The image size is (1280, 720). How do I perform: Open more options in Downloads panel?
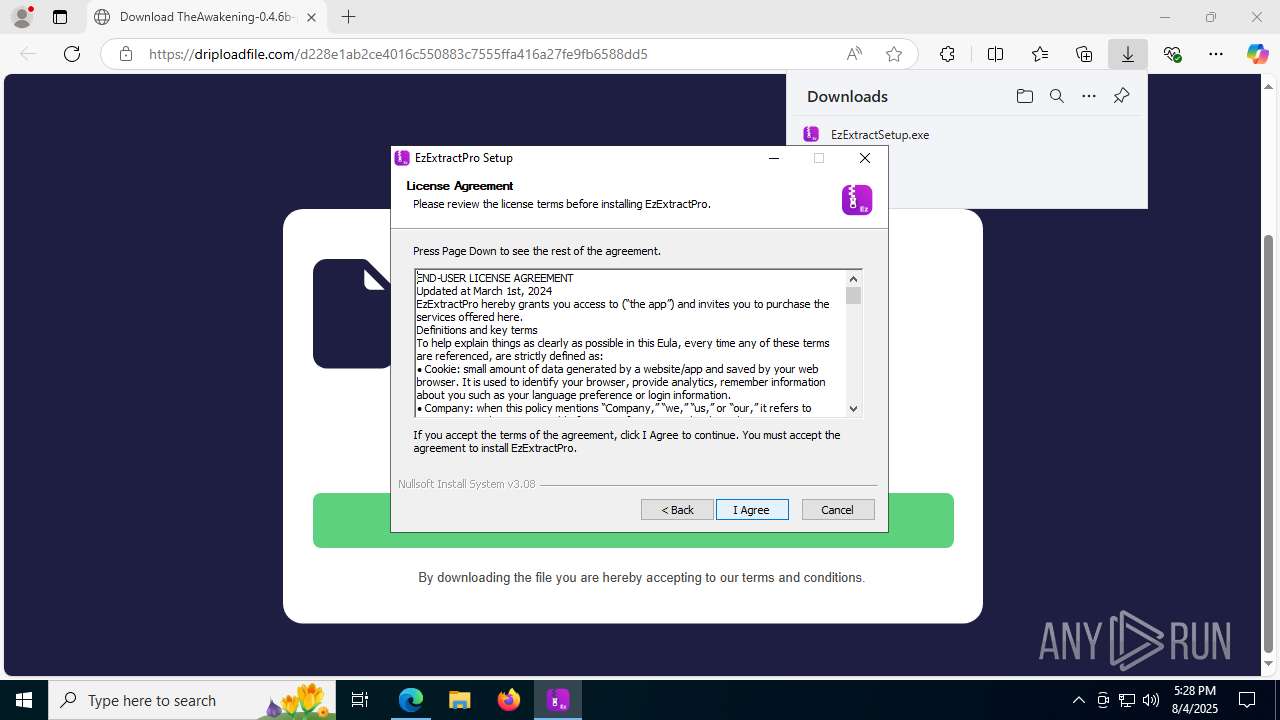tap(1089, 96)
